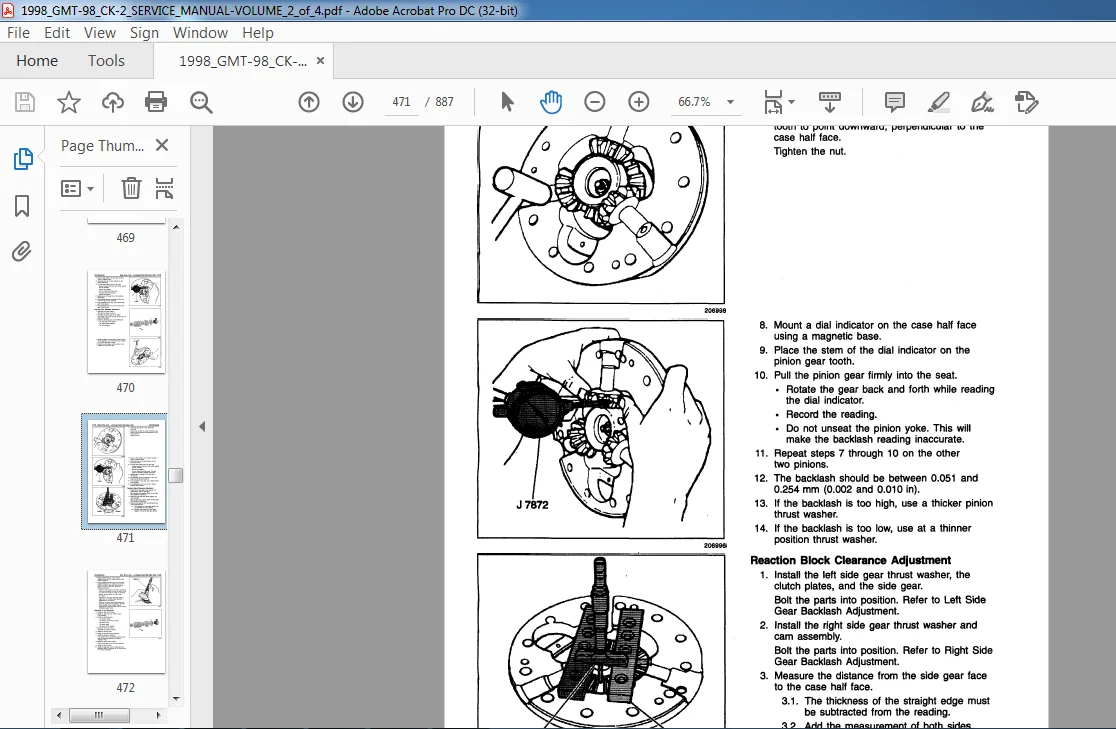
Task: Open thumbnail options menu dropdown
Action: [x=78, y=189]
